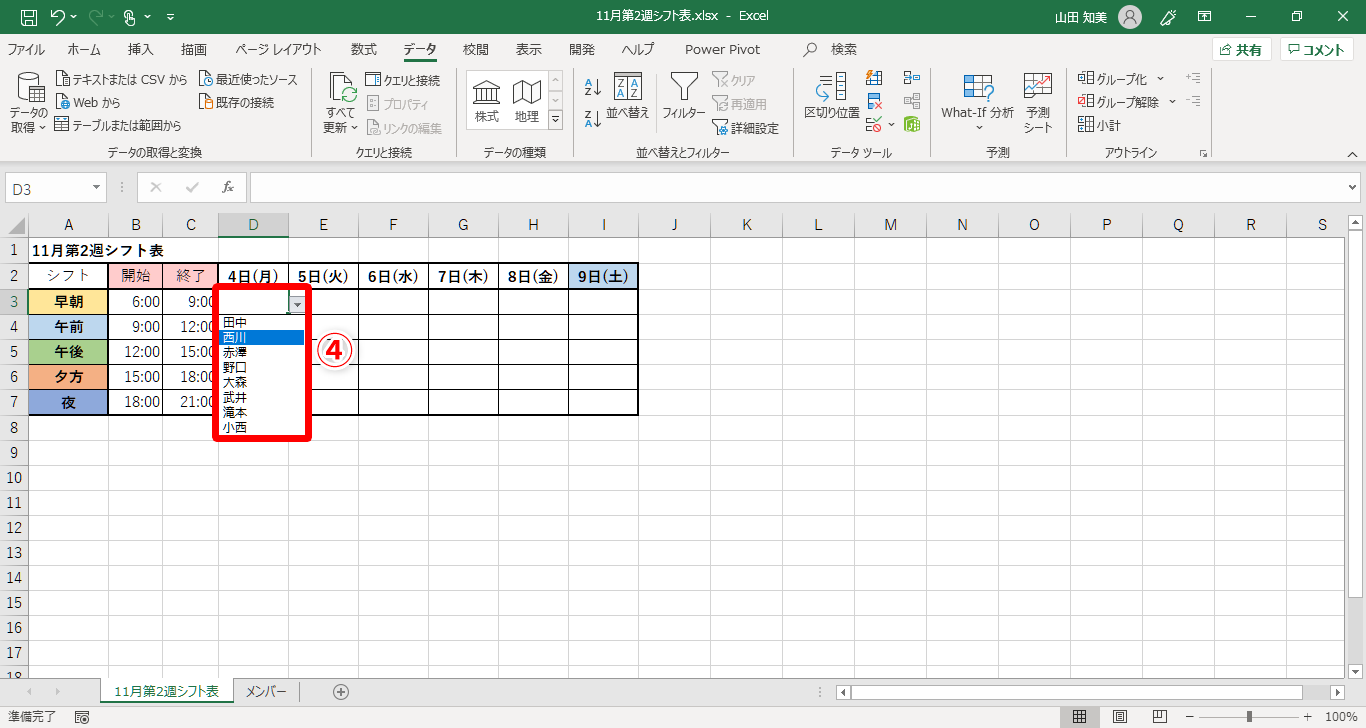Image resolution: width=1366 pixels, height=728 pixels.
Task: Switch to Page Break Preview in status bar
Action: (1160, 717)
